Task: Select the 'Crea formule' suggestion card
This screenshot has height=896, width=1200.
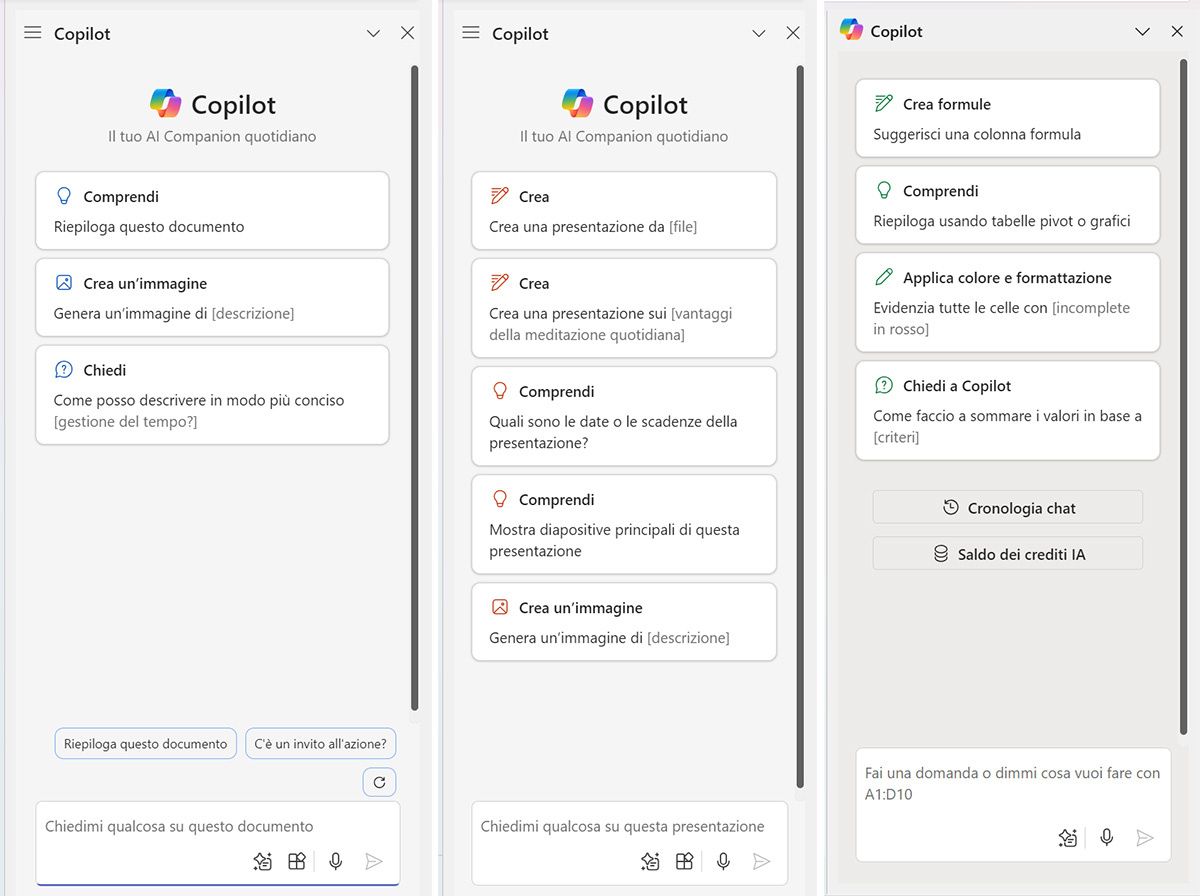Action: tap(1007, 118)
